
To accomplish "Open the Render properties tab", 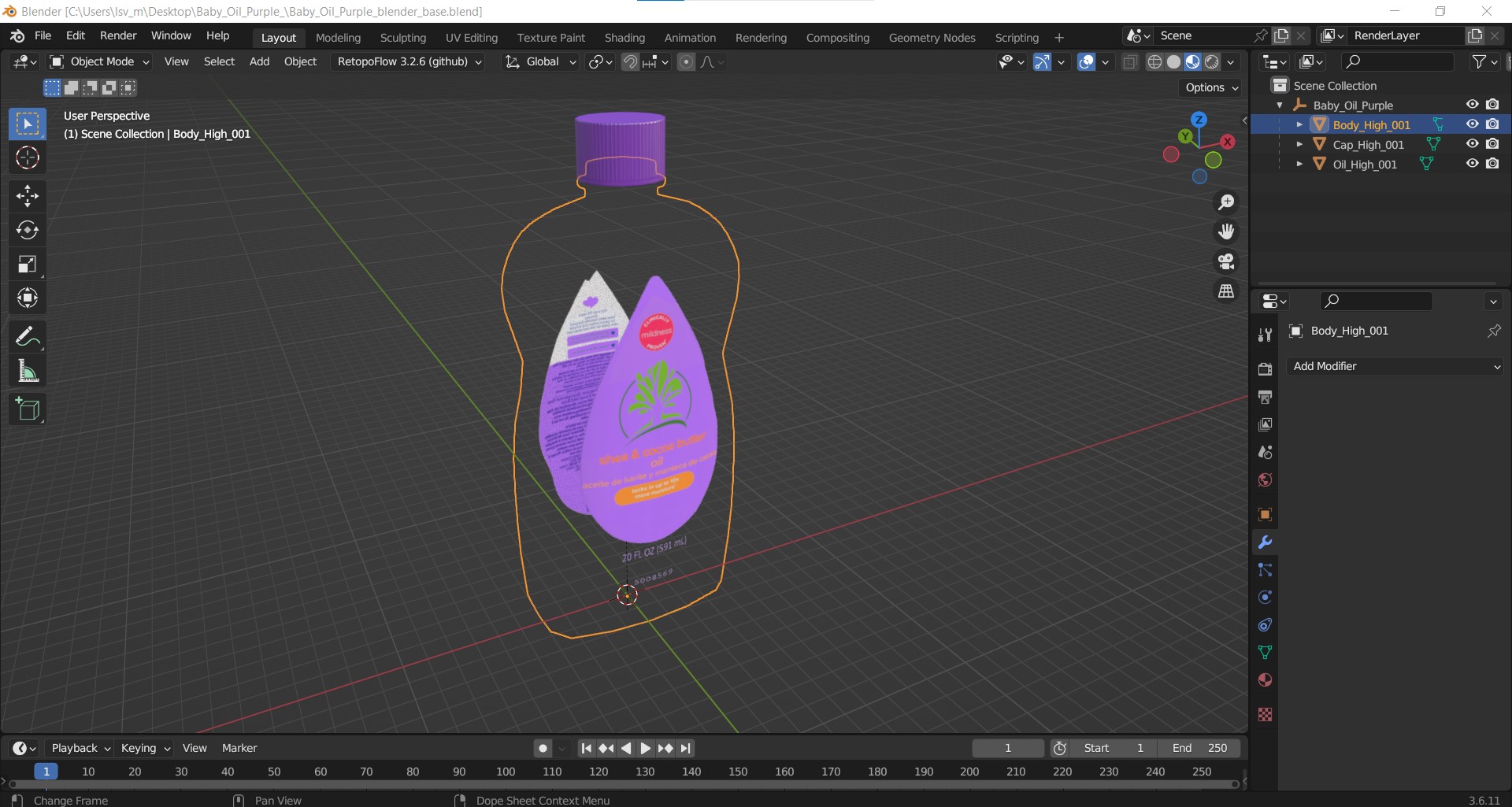I will [1265, 369].
